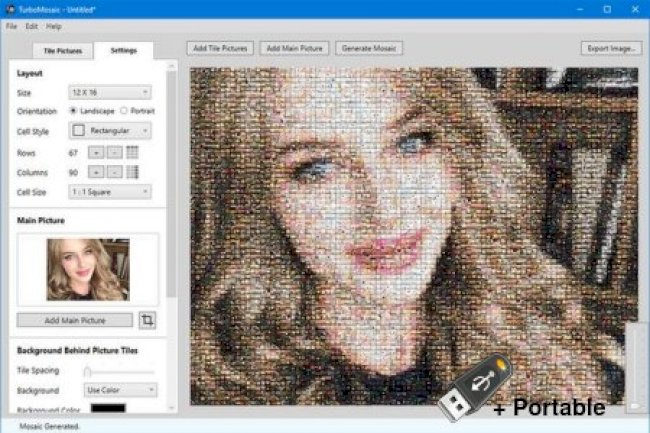The width and height of the screenshot is (650, 433).
Task: Click the TurboMosaic app icon in title bar
Action: [x=10, y=8]
